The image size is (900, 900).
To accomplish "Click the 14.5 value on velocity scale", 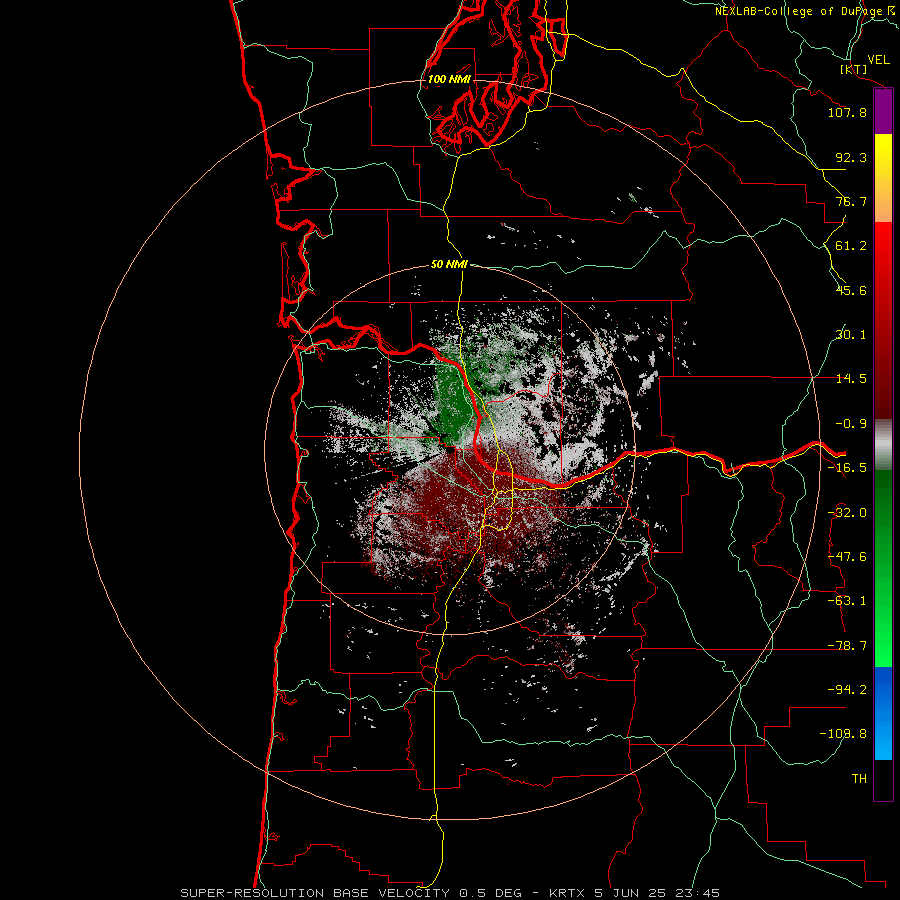I will coord(851,379).
